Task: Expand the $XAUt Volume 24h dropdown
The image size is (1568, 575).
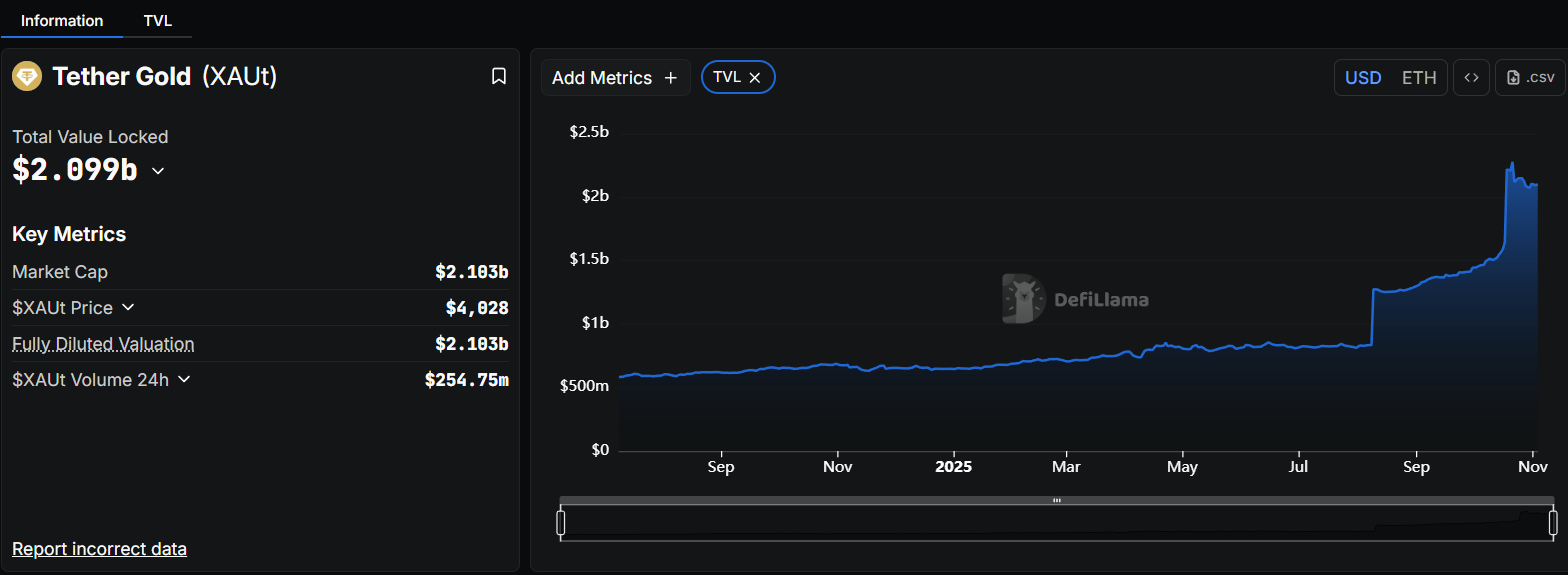Action: coord(183,379)
